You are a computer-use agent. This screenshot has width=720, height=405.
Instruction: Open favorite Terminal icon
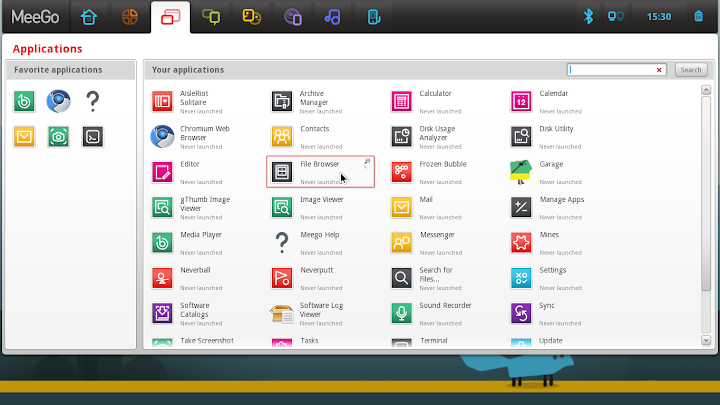tap(93, 136)
